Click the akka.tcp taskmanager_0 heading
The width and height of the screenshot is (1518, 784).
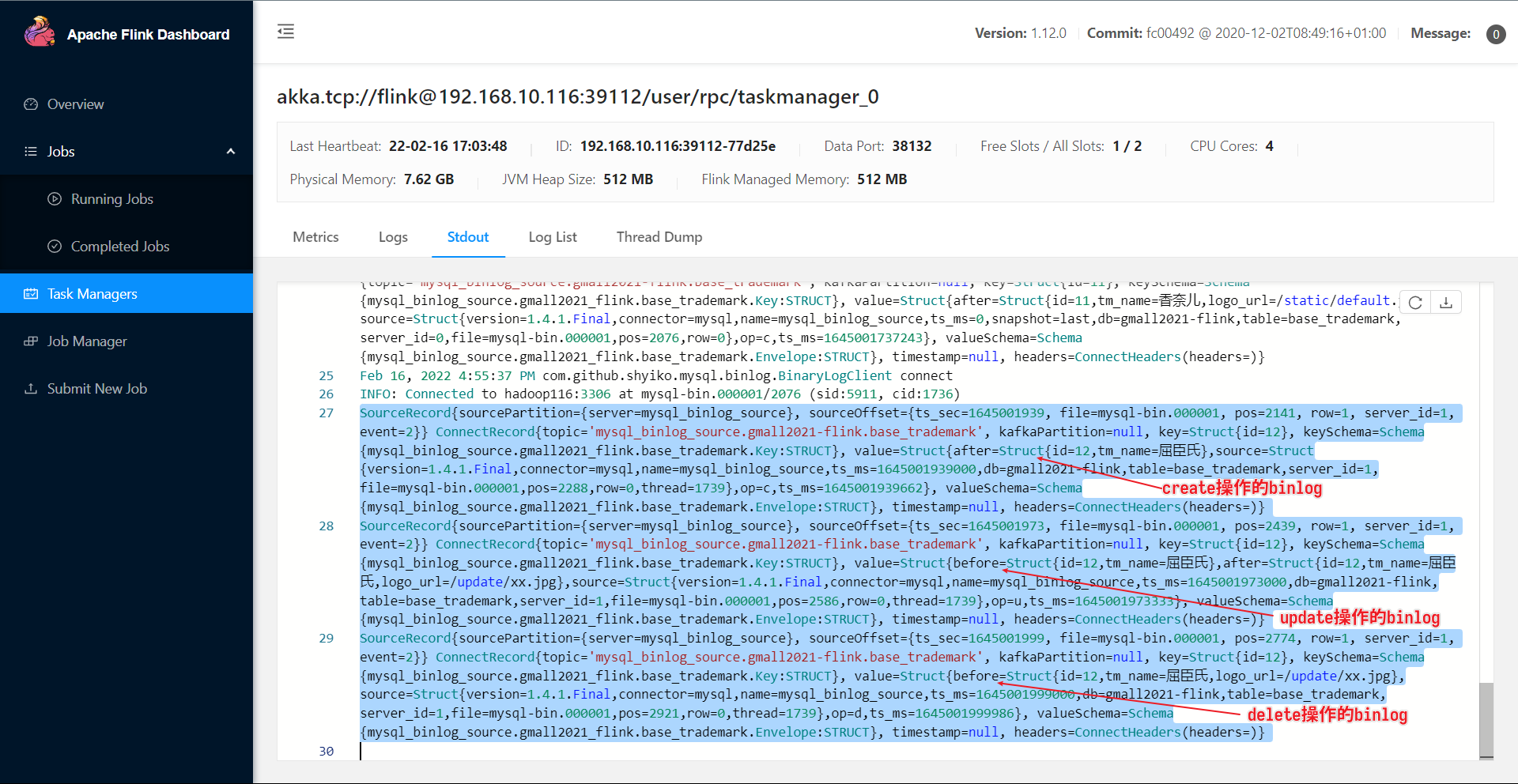point(577,96)
